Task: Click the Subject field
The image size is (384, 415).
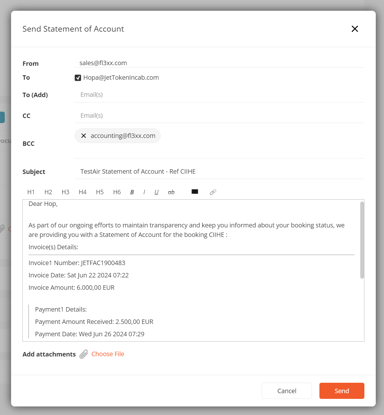Action: click(x=219, y=171)
